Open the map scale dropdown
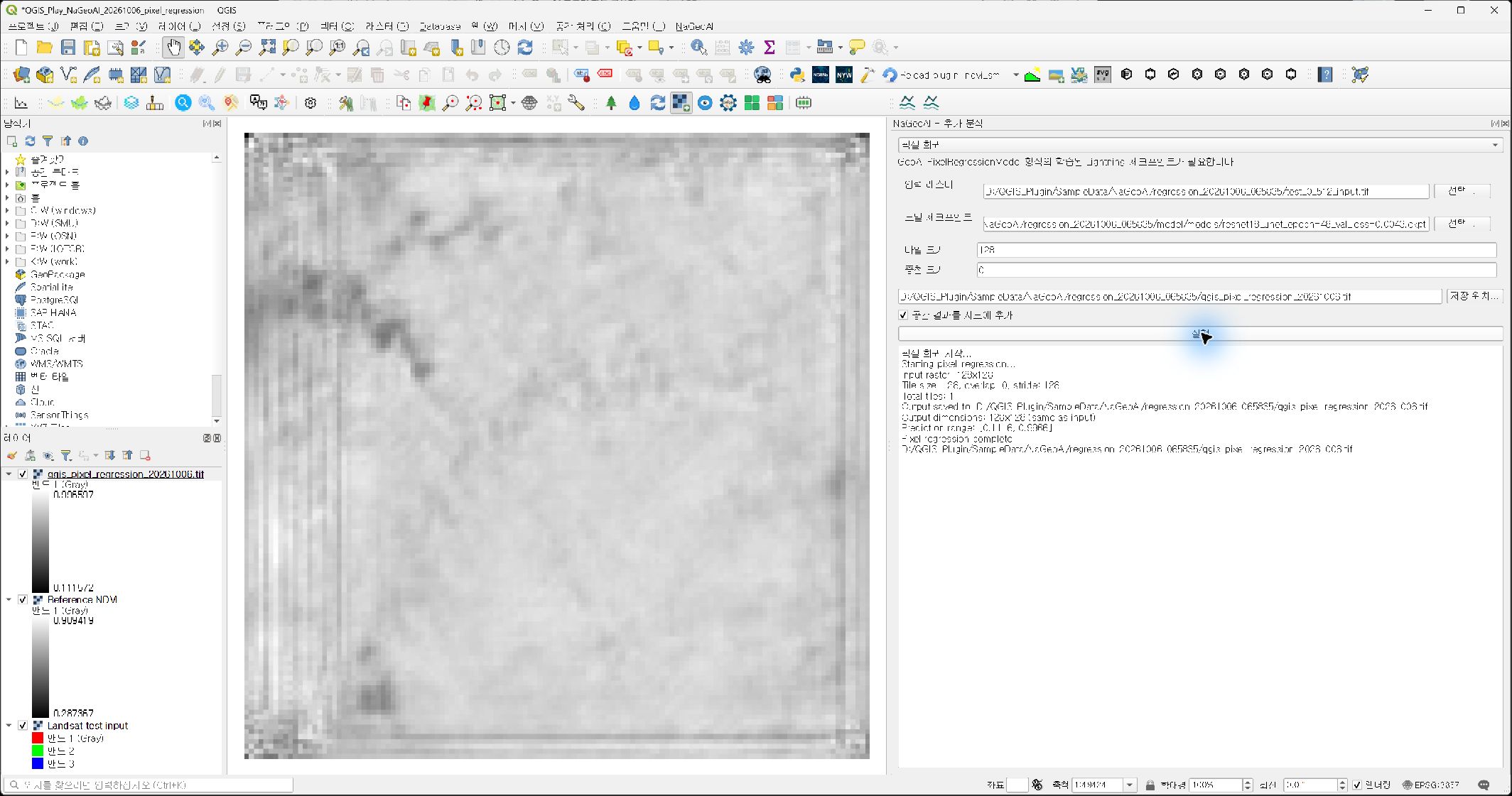This screenshot has width=1512, height=796. pos(1129,785)
